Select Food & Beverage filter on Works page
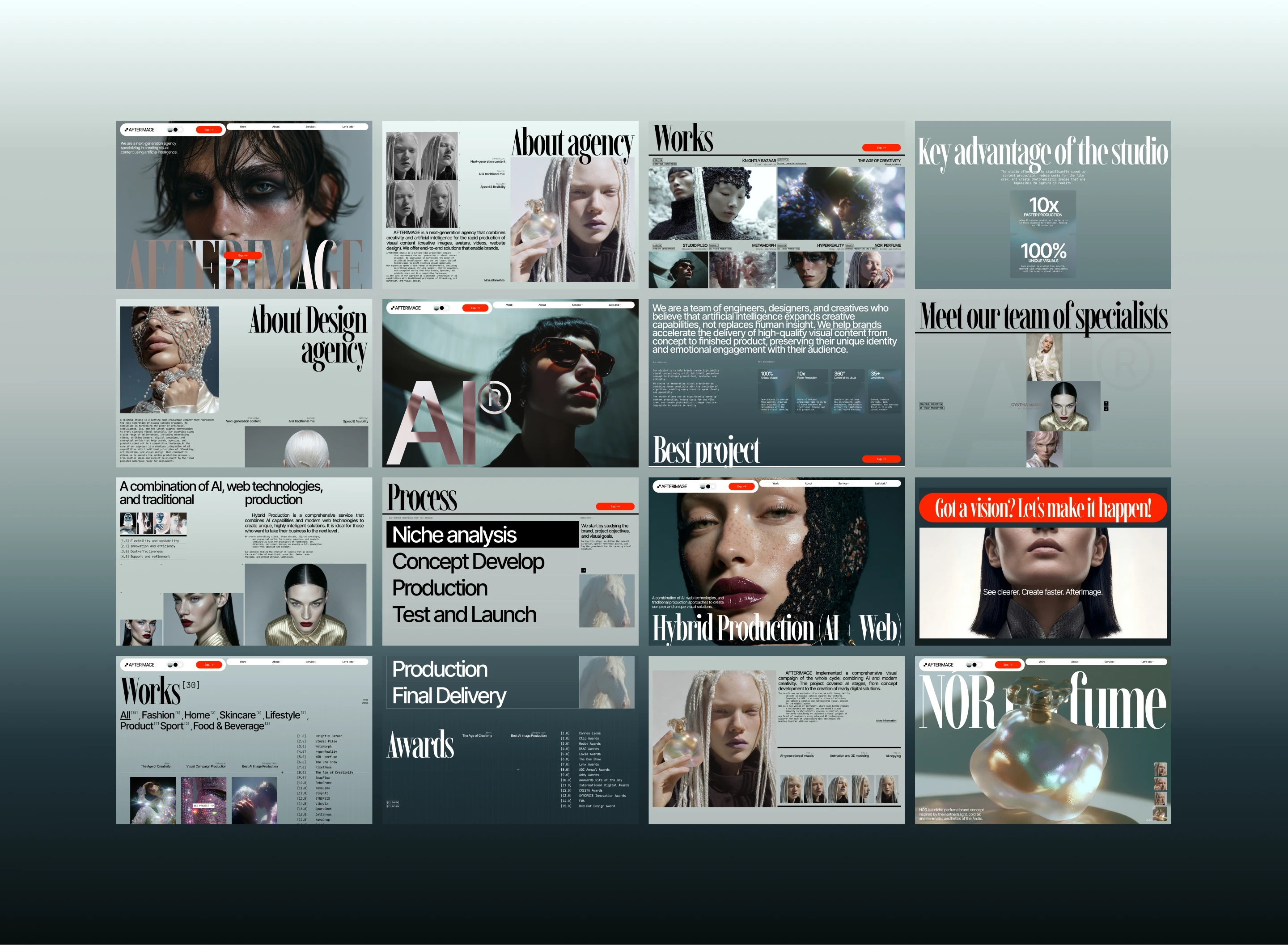Screen dimensions: 1288x945 click(228, 726)
